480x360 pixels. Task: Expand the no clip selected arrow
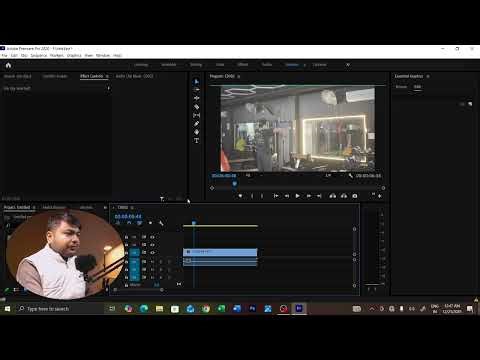tap(108, 88)
